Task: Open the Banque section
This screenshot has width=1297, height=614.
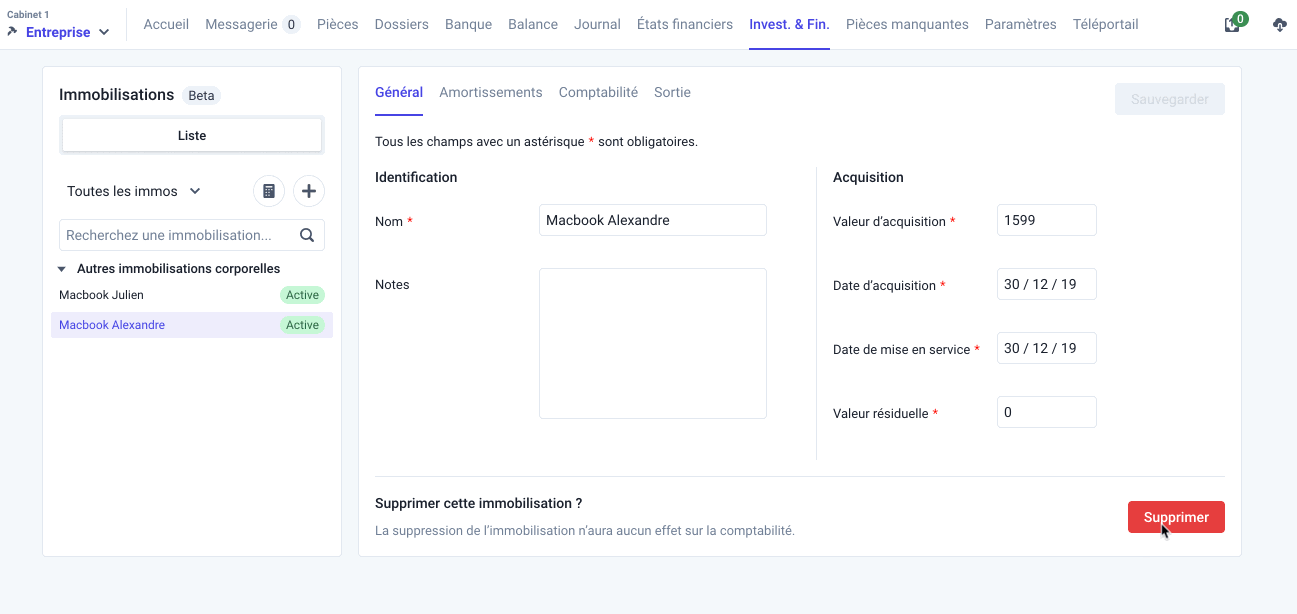Action: point(468,24)
